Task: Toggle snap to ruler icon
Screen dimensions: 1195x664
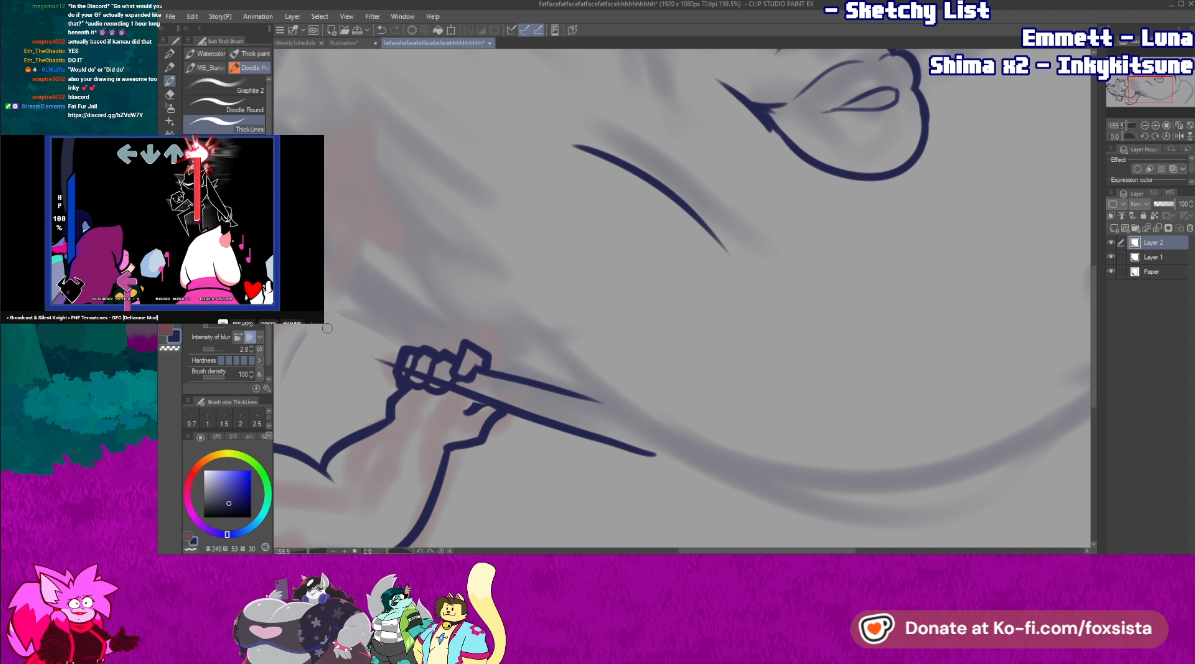Action: coord(512,30)
